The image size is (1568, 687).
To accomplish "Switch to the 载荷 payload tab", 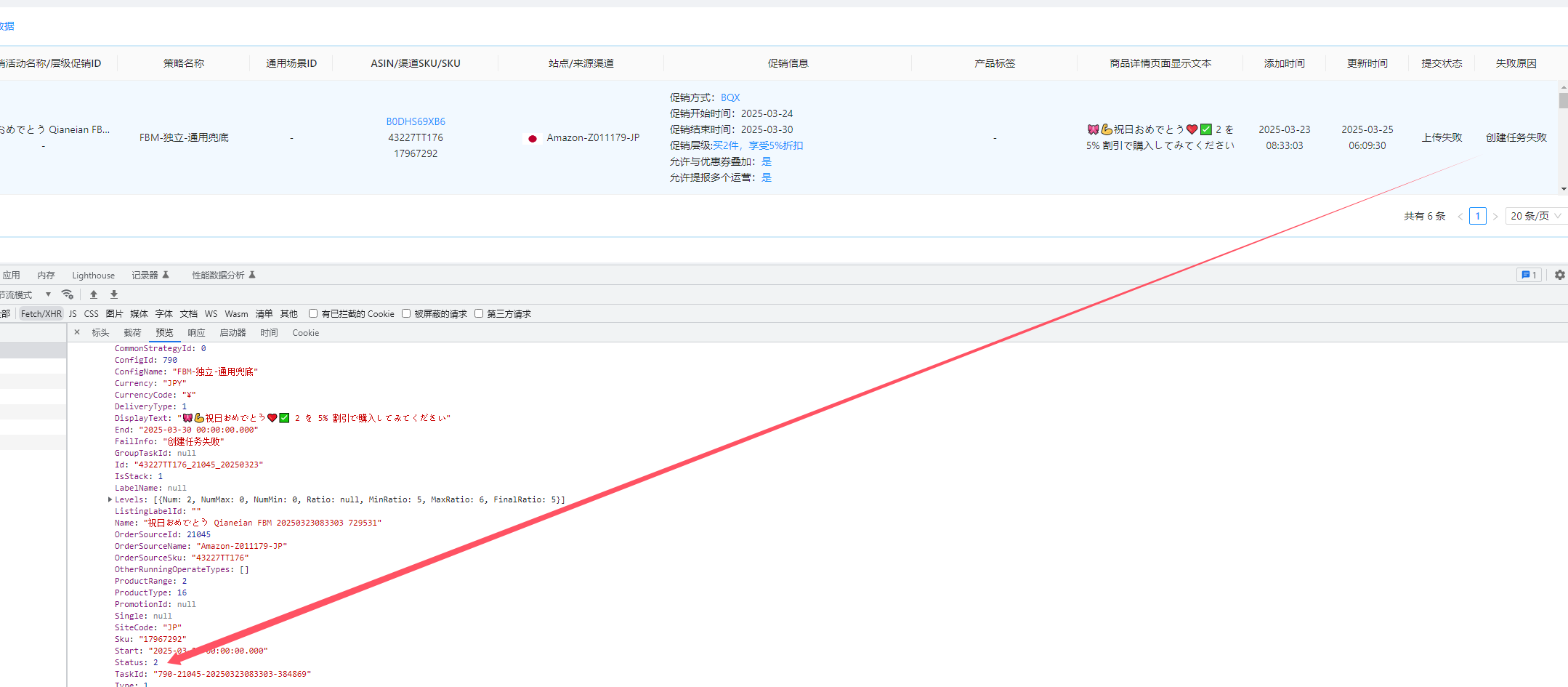I will (x=132, y=333).
